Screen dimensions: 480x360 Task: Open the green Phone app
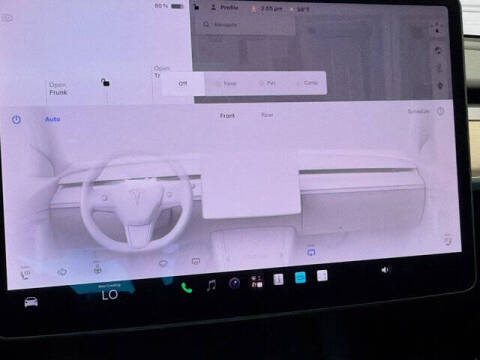(x=186, y=287)
